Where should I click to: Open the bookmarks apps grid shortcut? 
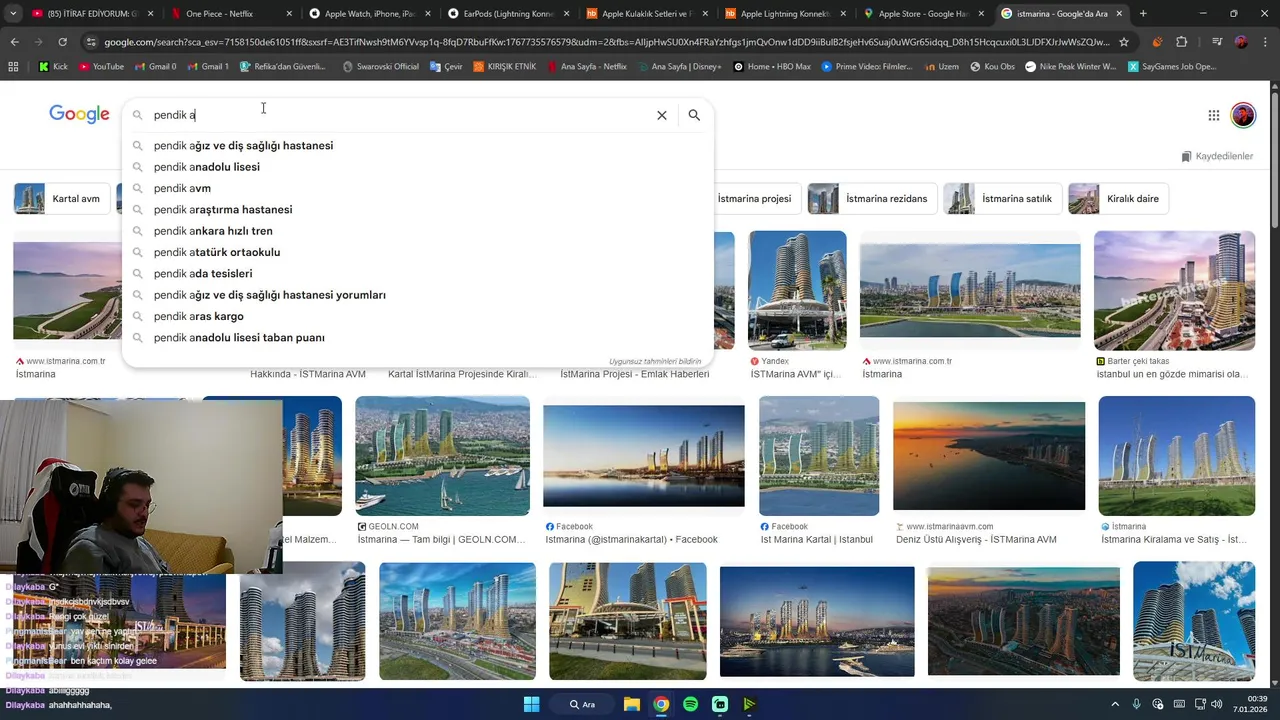pyautogui.click(x=13, y=66)
